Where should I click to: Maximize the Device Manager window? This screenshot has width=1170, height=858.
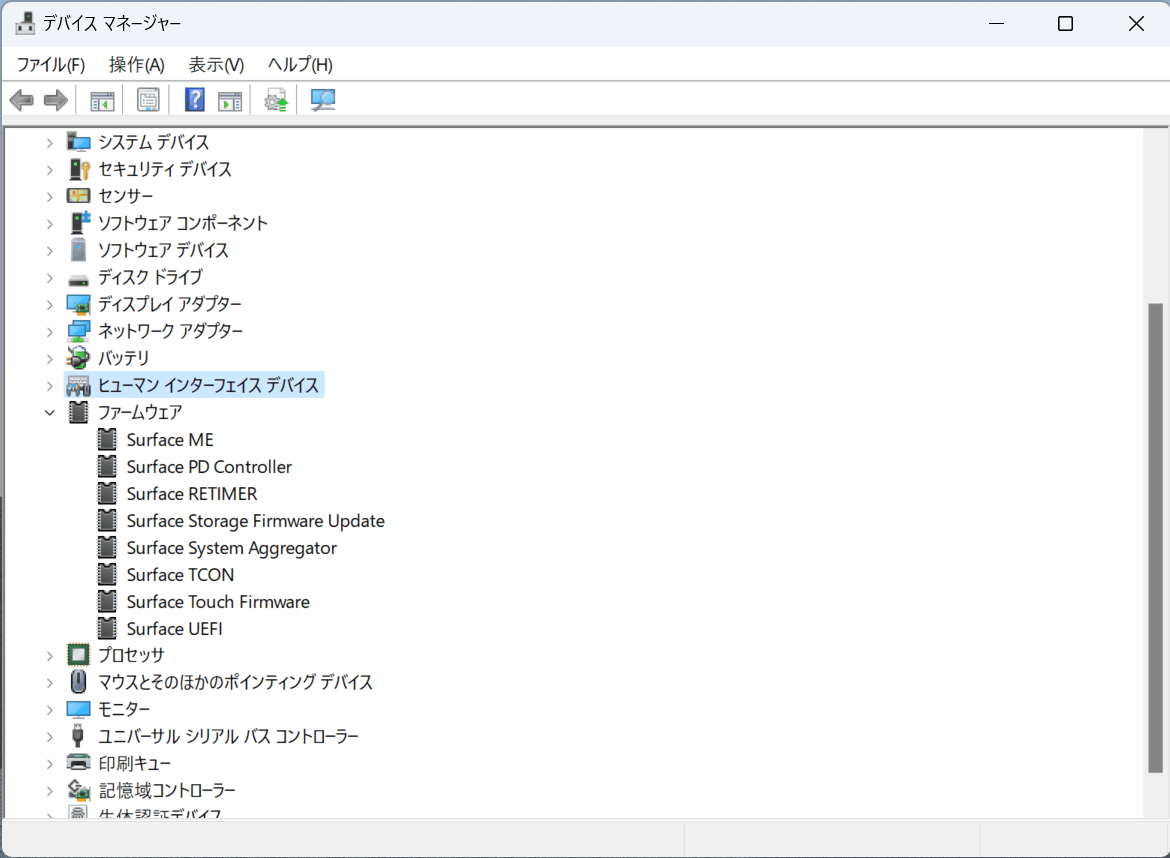tap(1066, 24)
